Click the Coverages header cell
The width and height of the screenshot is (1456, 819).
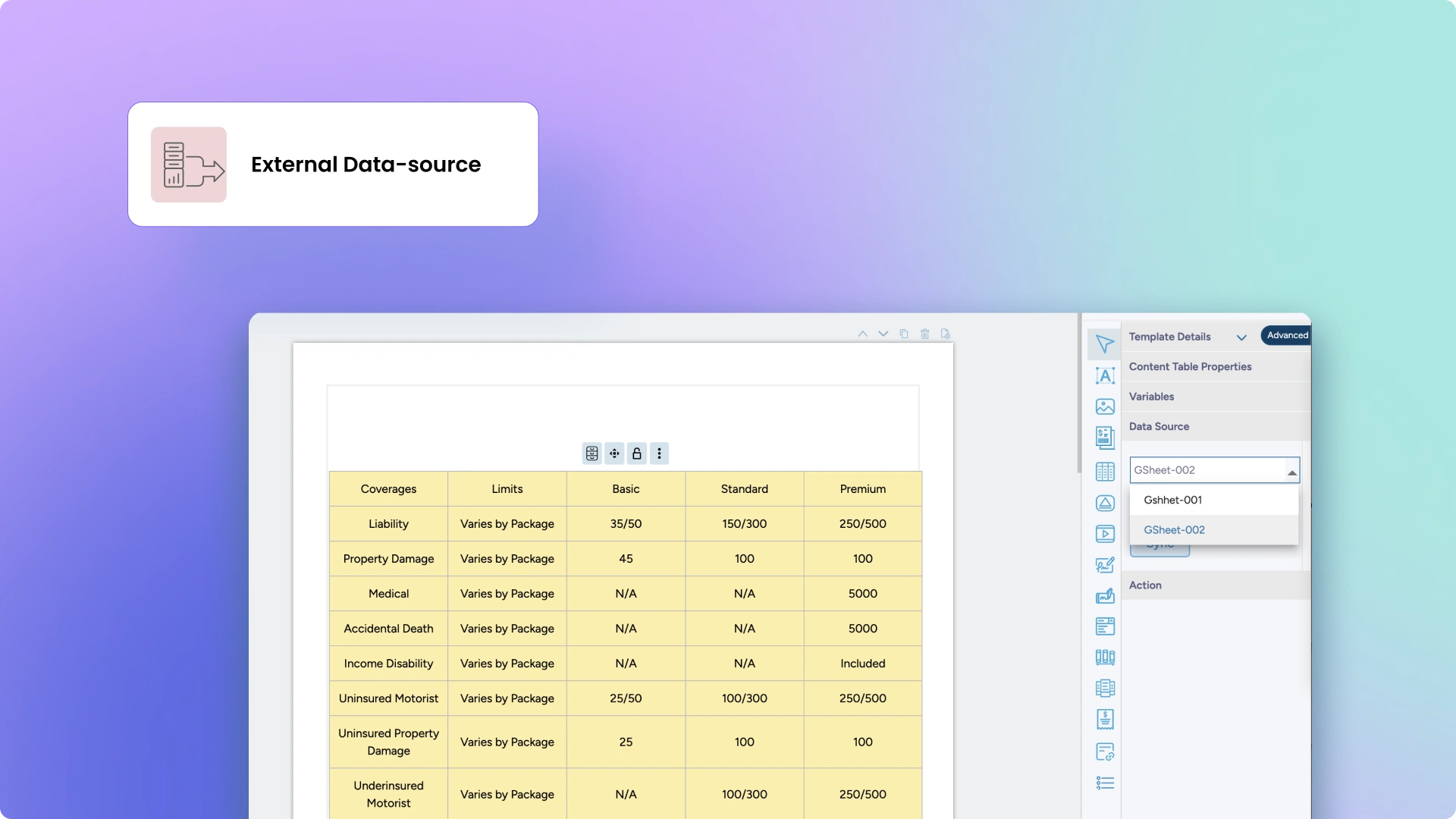388,489
